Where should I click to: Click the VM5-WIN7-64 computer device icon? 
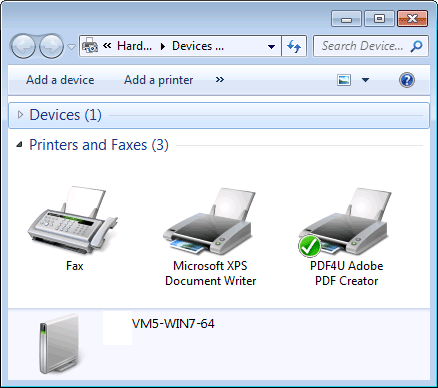(x=59, y=343)
